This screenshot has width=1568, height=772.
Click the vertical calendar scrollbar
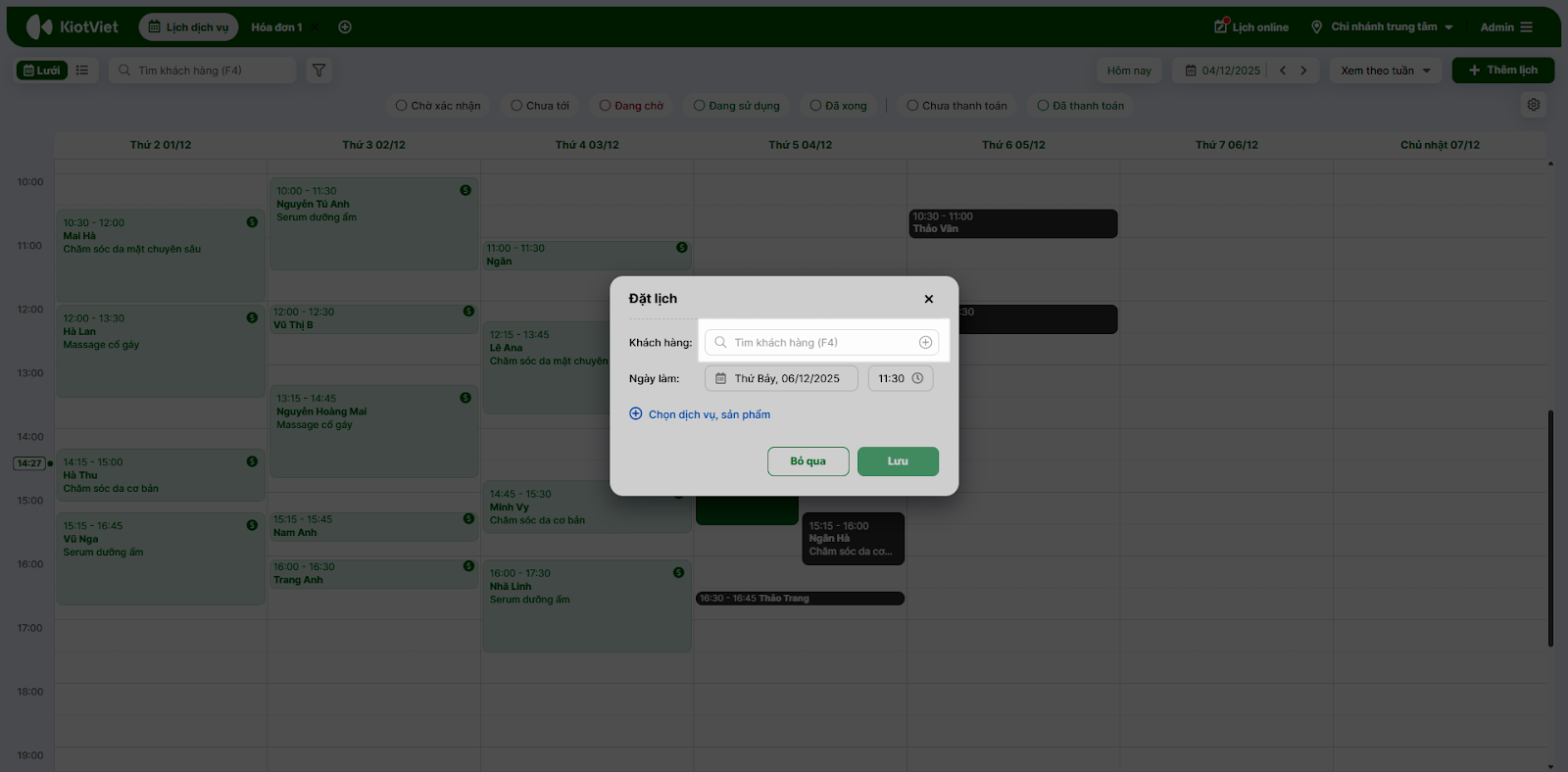[1550, 529]
